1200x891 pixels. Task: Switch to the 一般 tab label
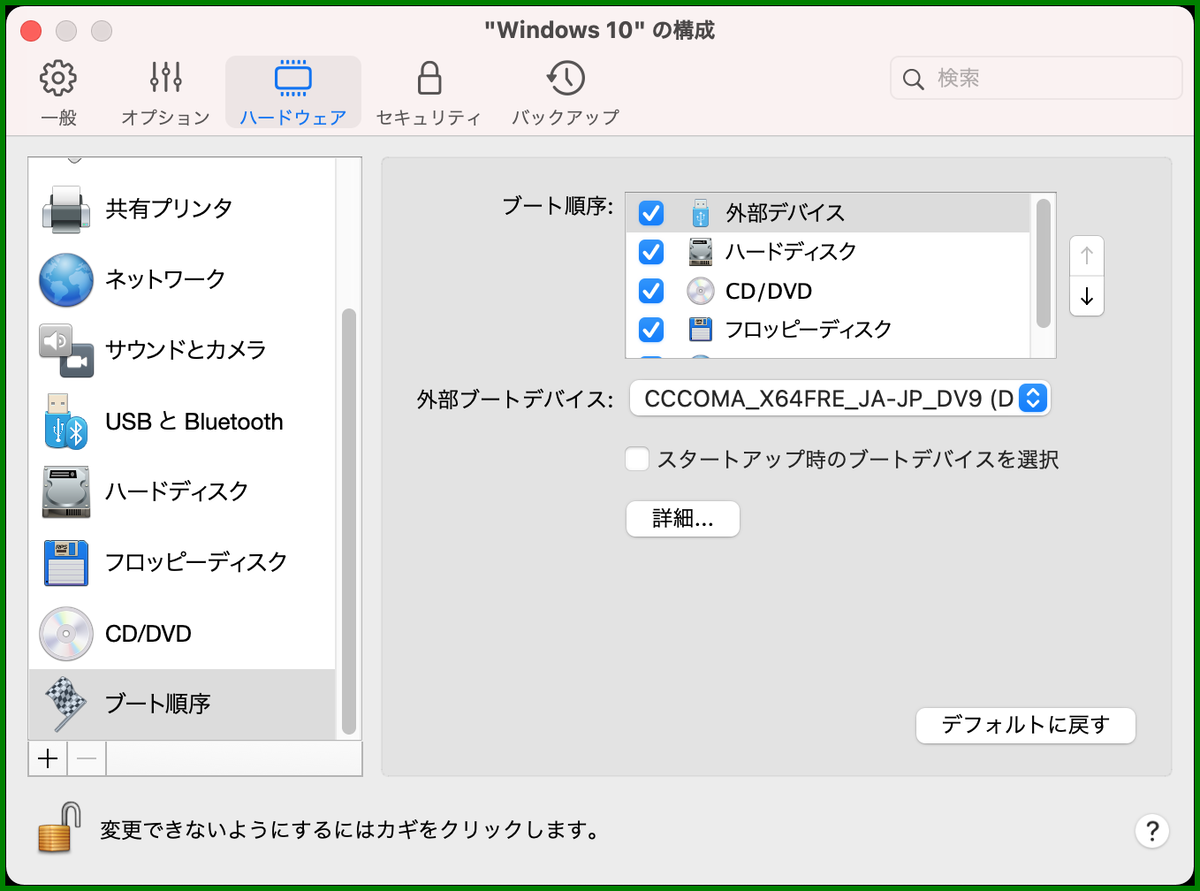58,117
